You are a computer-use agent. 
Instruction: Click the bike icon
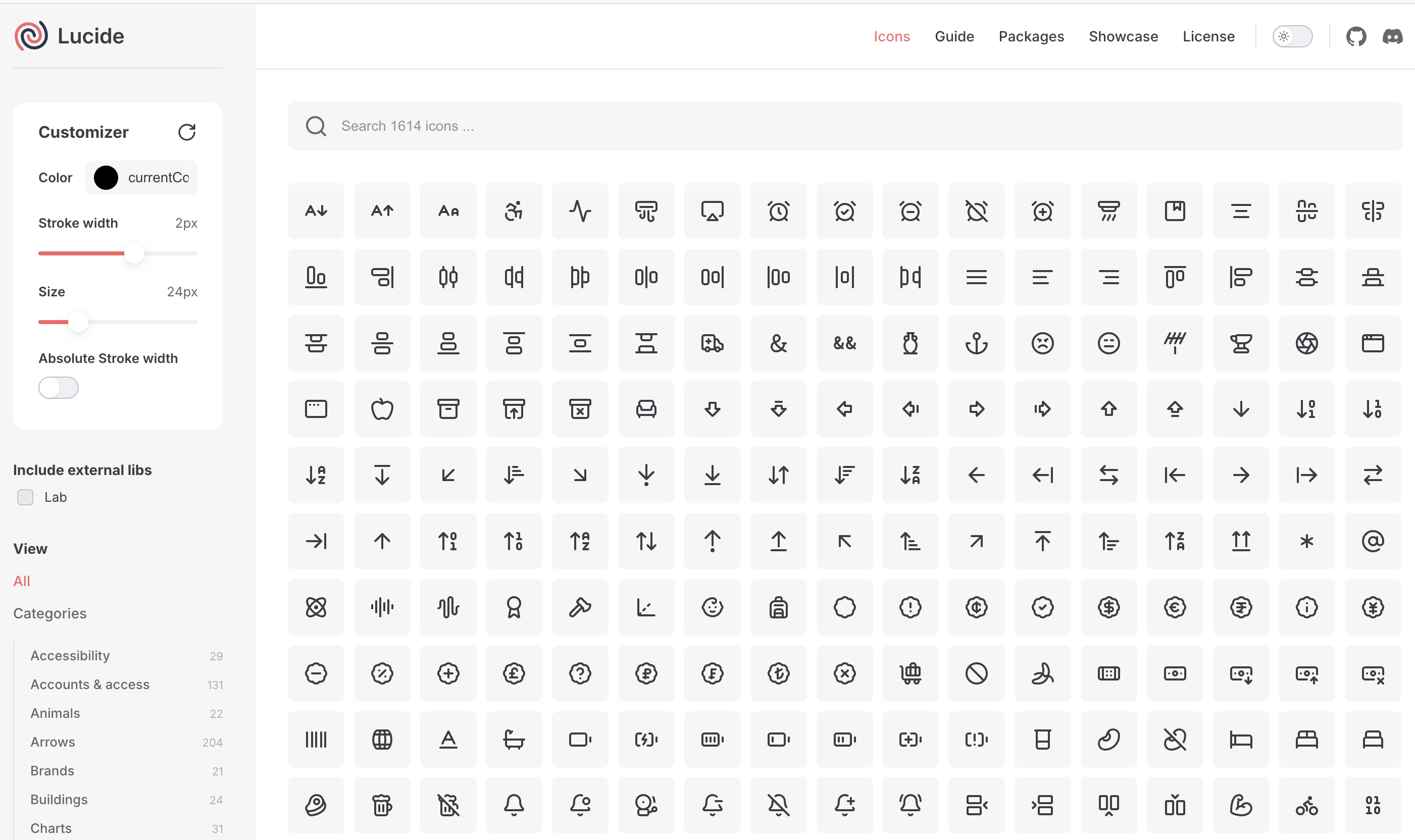(1306, 804)
